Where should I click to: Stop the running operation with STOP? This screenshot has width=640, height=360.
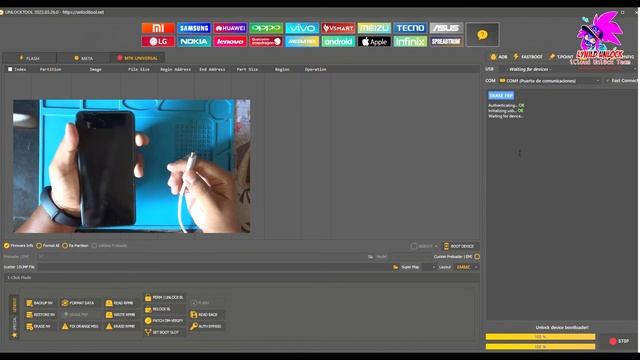[x=619, y=341]
